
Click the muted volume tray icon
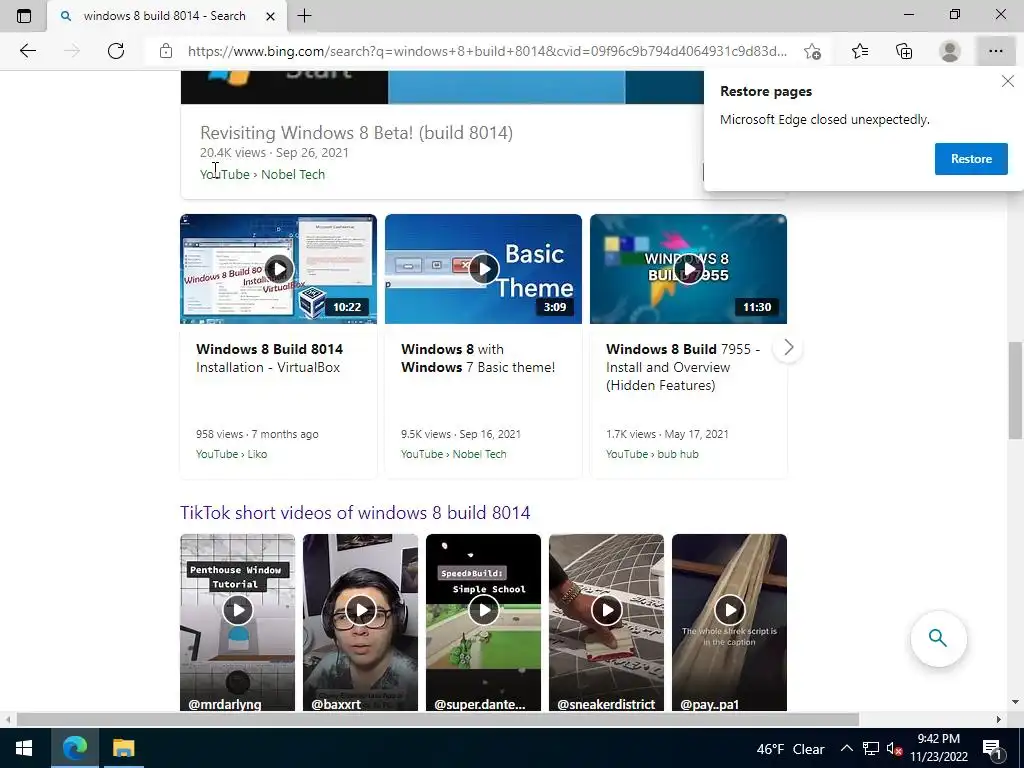click(x=894, y=749)
